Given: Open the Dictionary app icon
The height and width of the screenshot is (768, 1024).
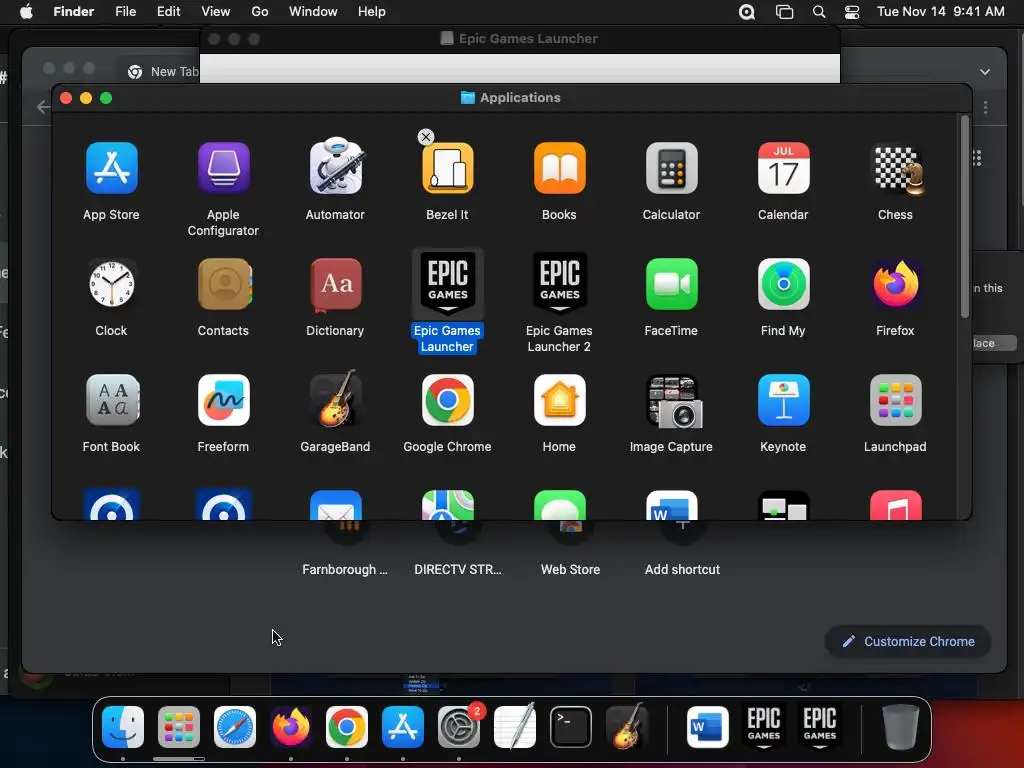Looking at the screenshot, I should point(336,284).
